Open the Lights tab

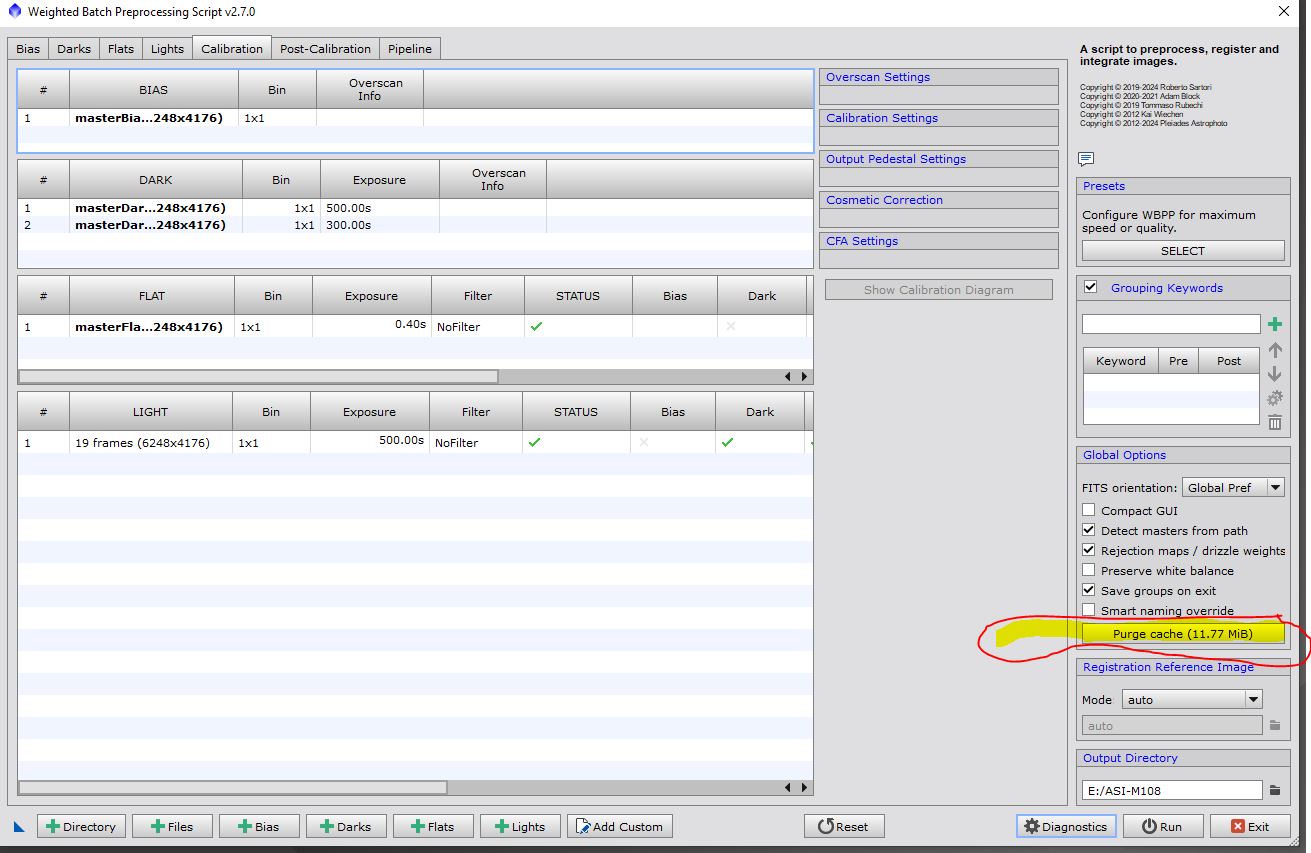167,49
